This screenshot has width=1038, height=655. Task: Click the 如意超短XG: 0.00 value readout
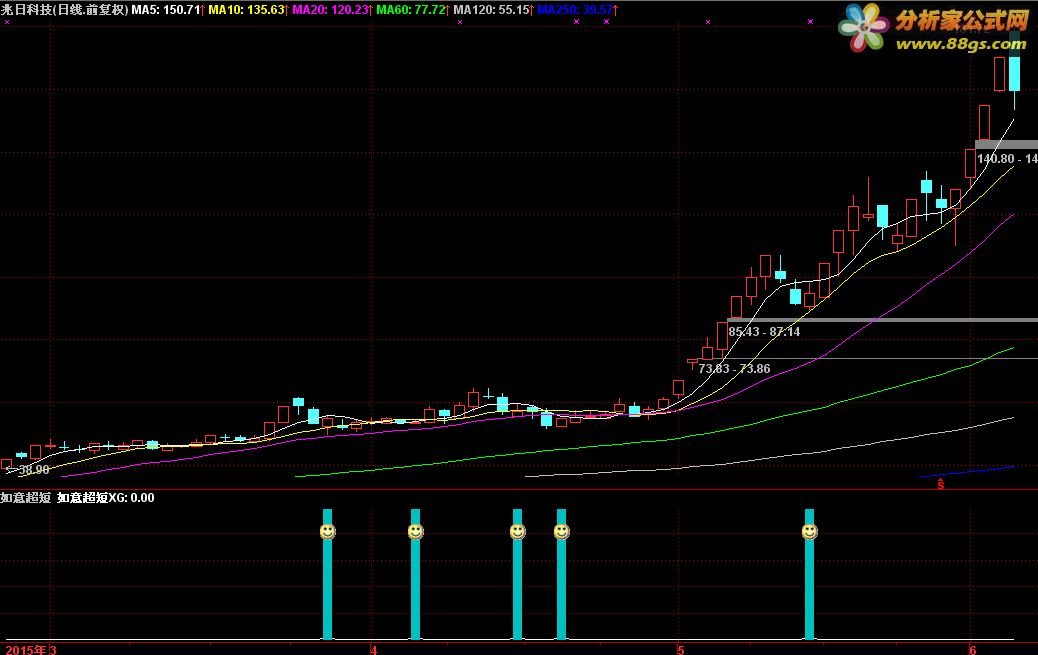[105, 497]
